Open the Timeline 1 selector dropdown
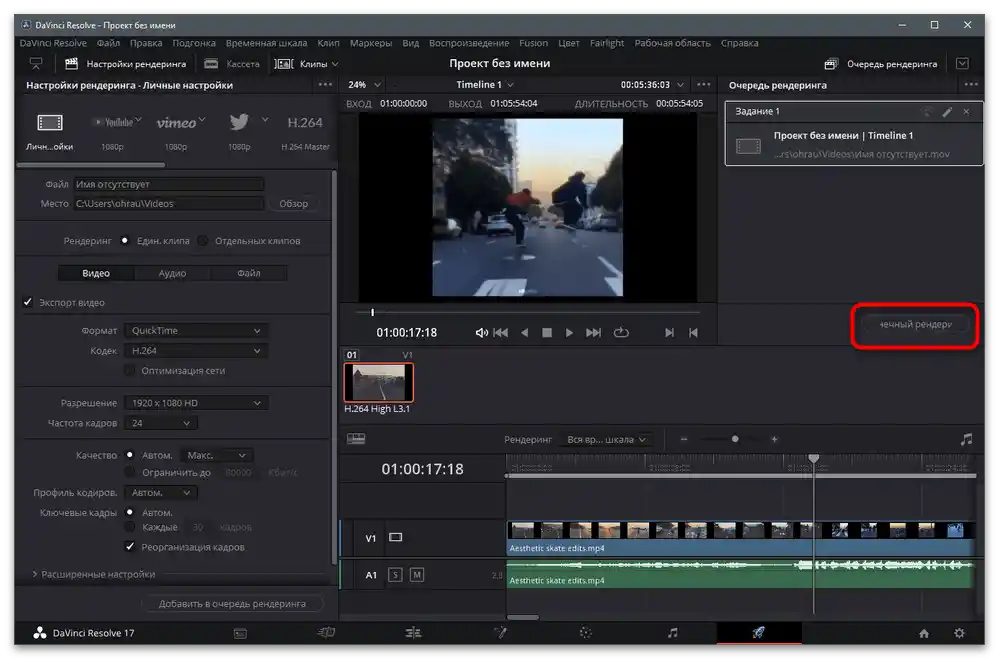The width and height of the screenshot is (999, 659). (x=485, y=85)
